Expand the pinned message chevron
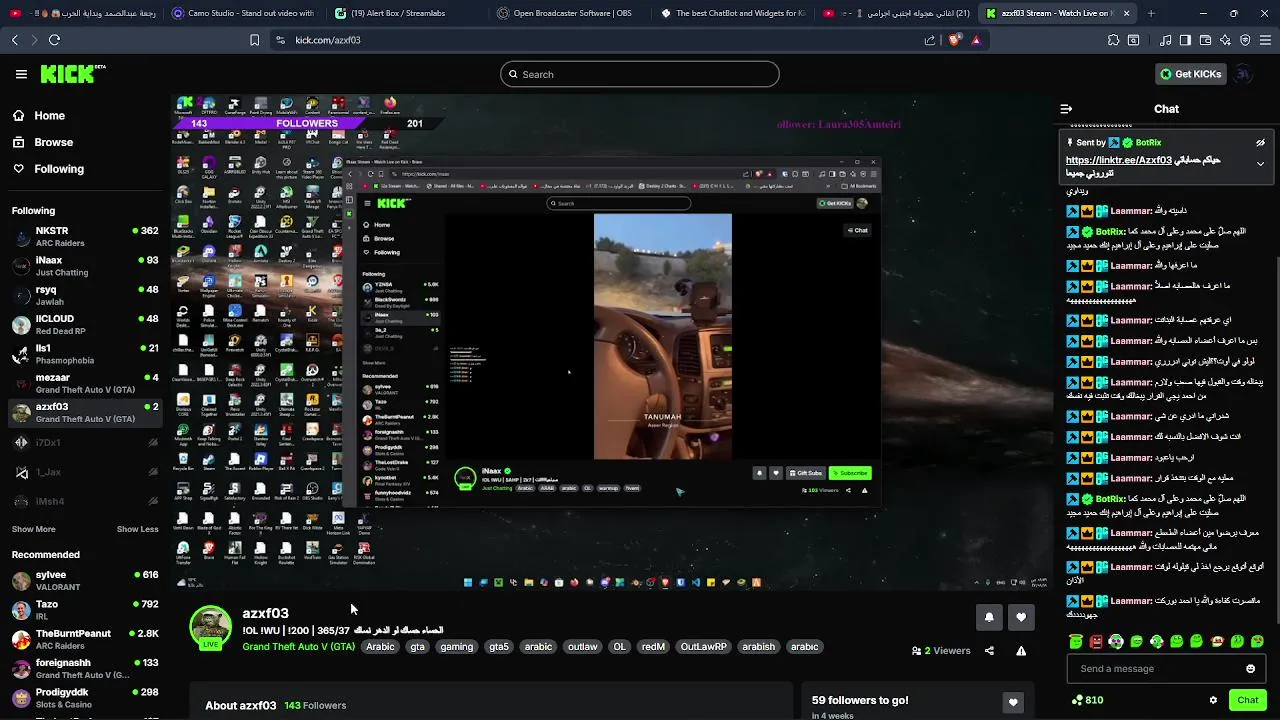Screen dimensions: 1280x720 [x=1260, y=163]
